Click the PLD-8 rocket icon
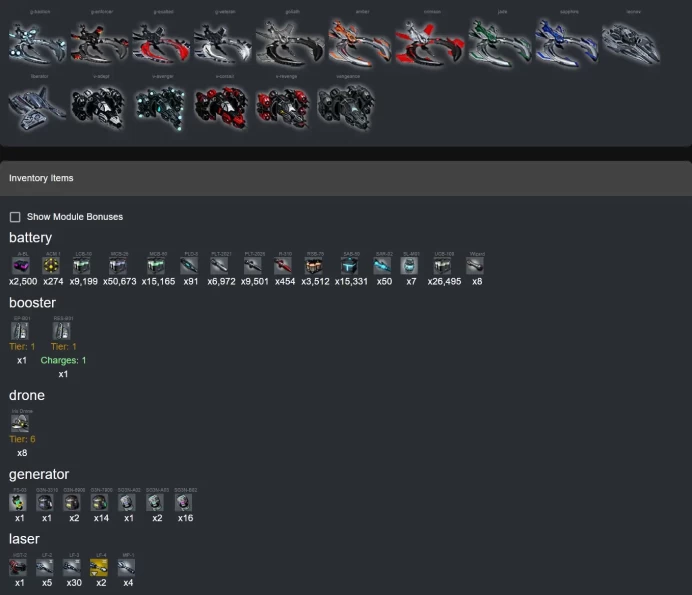The width and height of the screenshot is (692, 595). (189, 266)
